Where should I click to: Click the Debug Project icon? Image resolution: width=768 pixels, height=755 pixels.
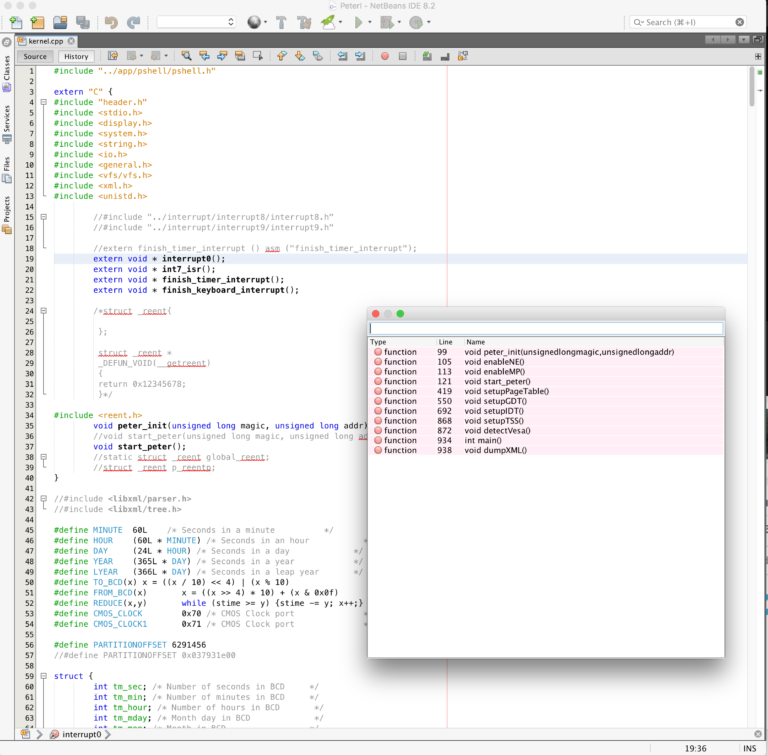[387, 23]
